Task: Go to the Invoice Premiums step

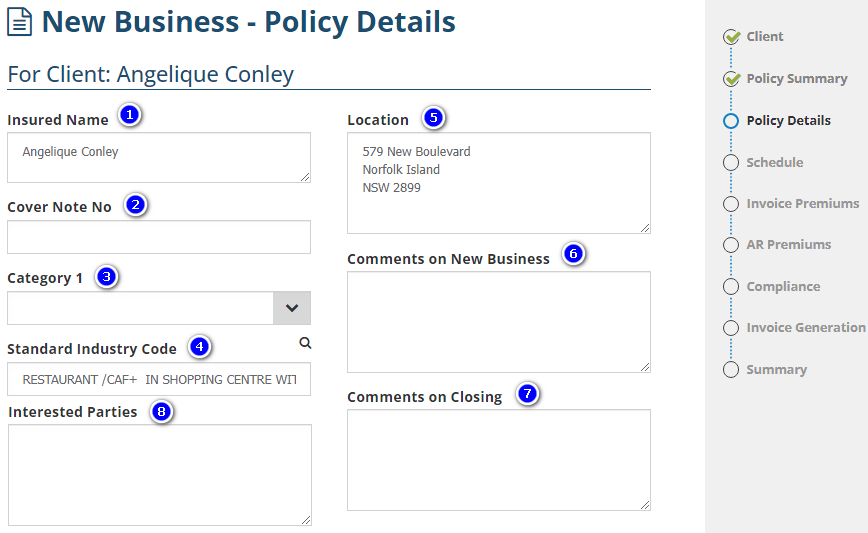Action: [x=802, y=204]
